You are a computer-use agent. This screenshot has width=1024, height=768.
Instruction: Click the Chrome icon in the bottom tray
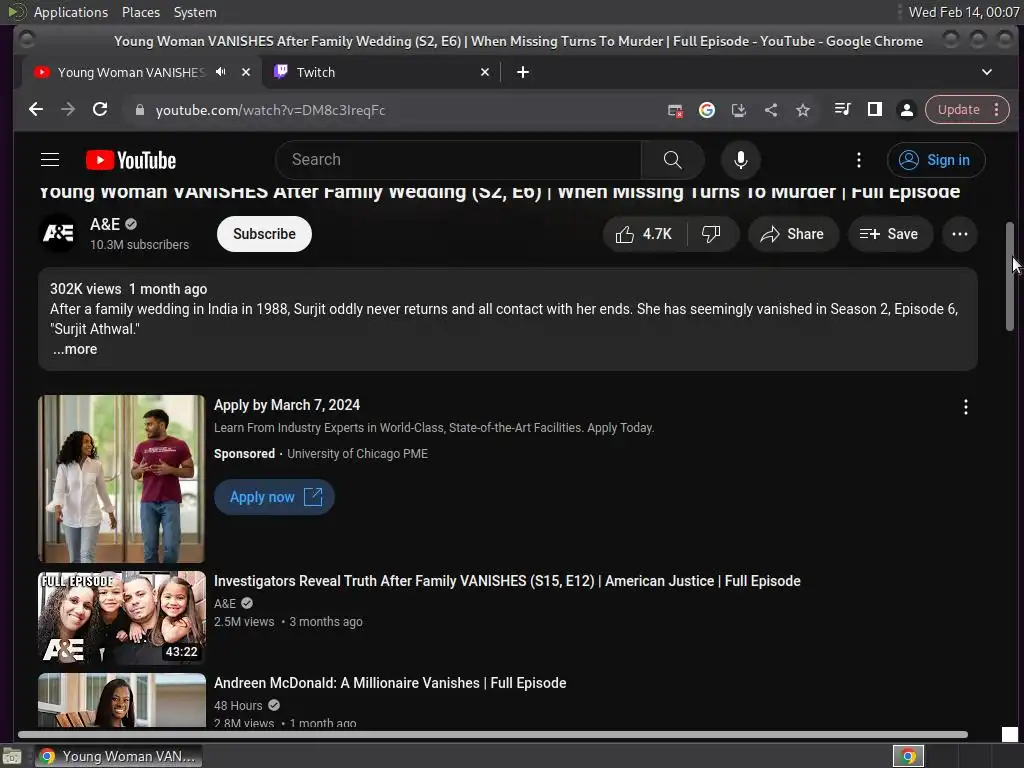(x=908, y=756)
